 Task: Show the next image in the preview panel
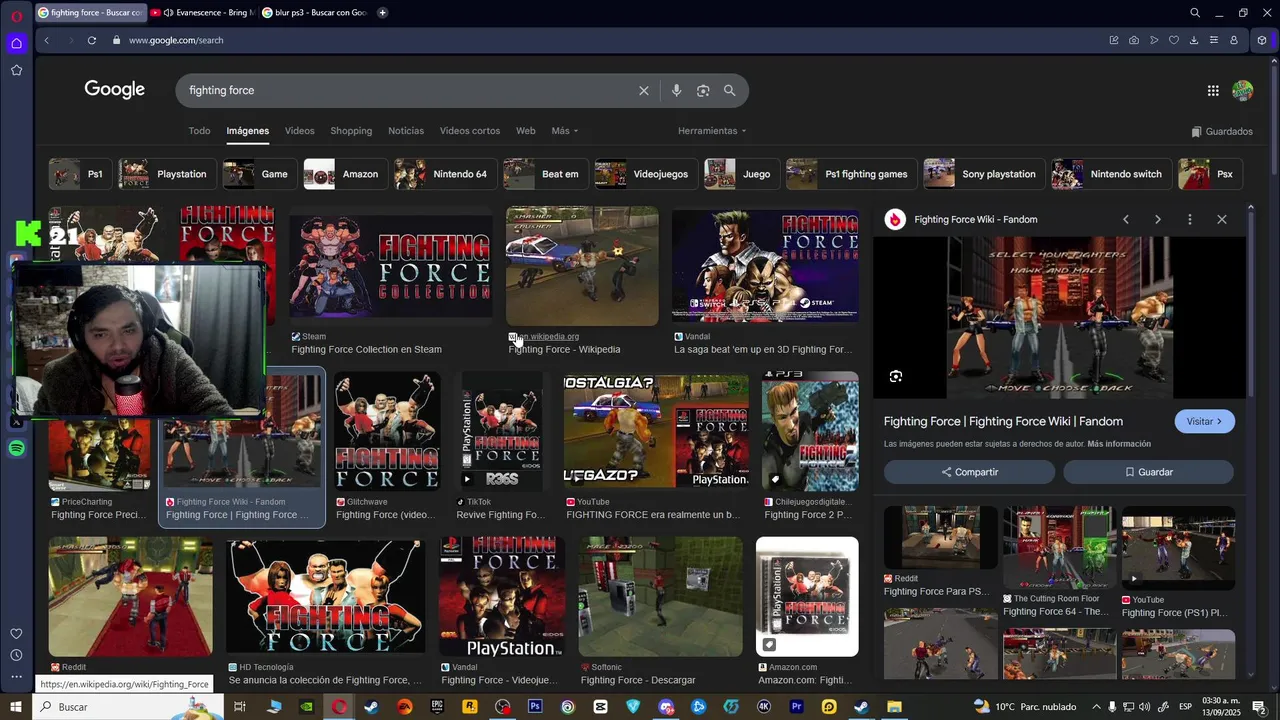click(1158, 219)
